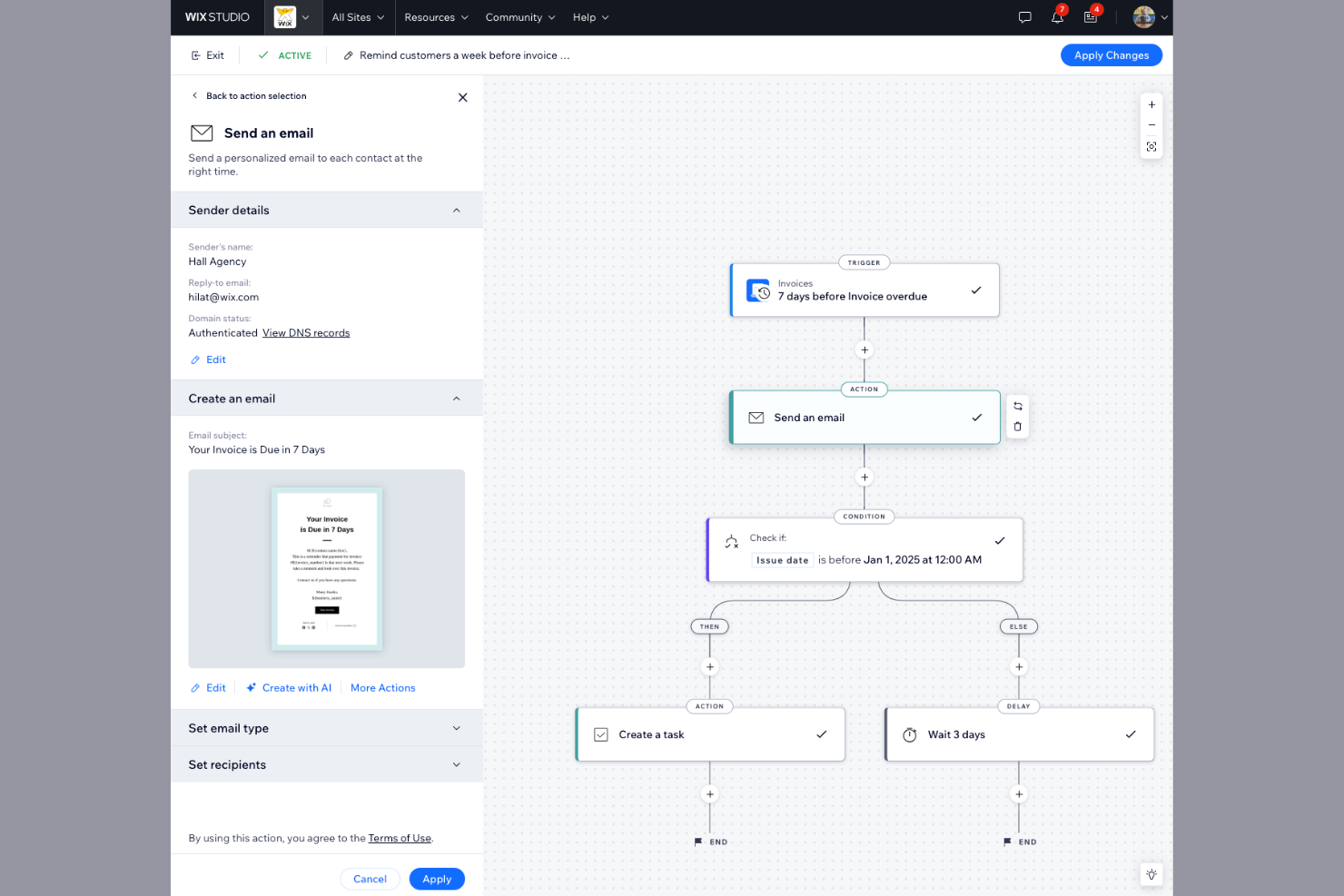Screen dimensions: 1344x896
Task: Click the CONDITION label tag
Action: [x=865, y=517]
